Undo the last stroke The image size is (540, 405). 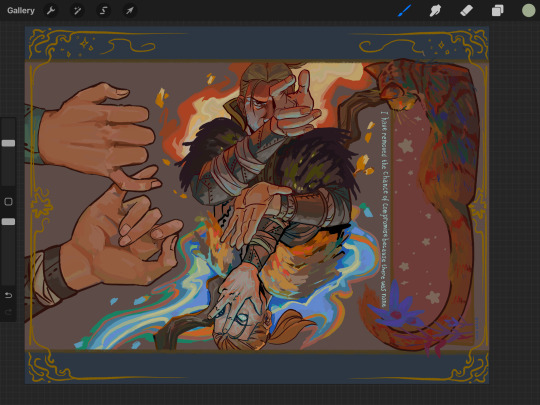8,295
